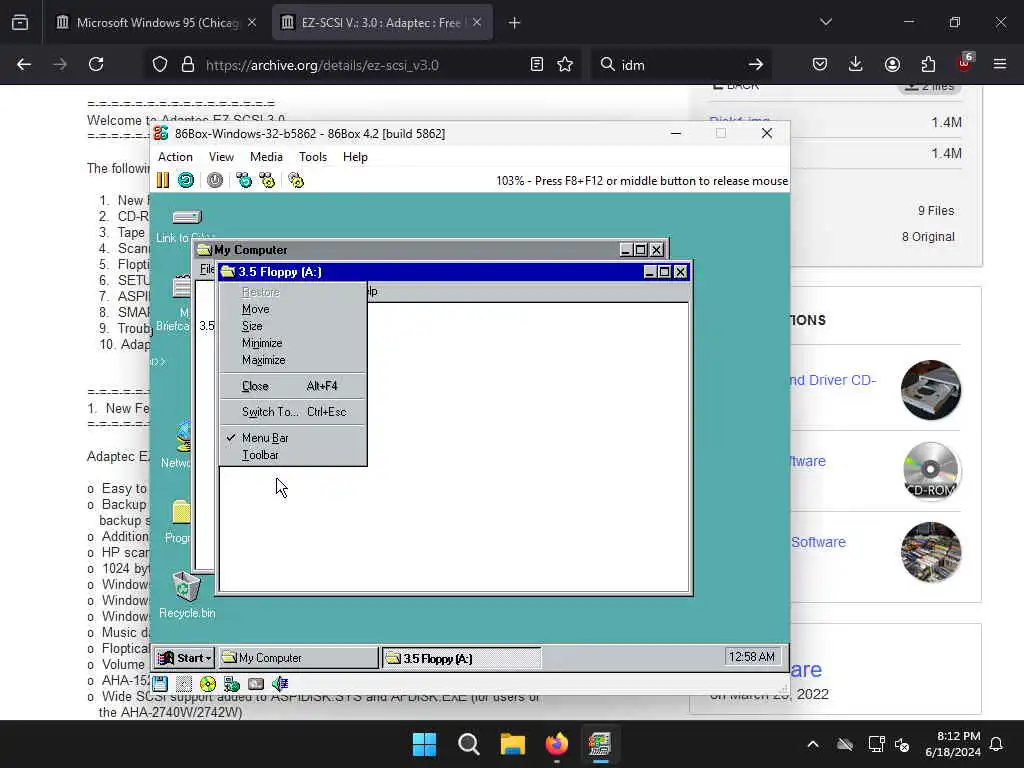The width and height of the screenshot is (1024, 768).
Task: Click the Ctrl+Alt+Del toolbar icon in 86Box
Action: coord(244,180)
